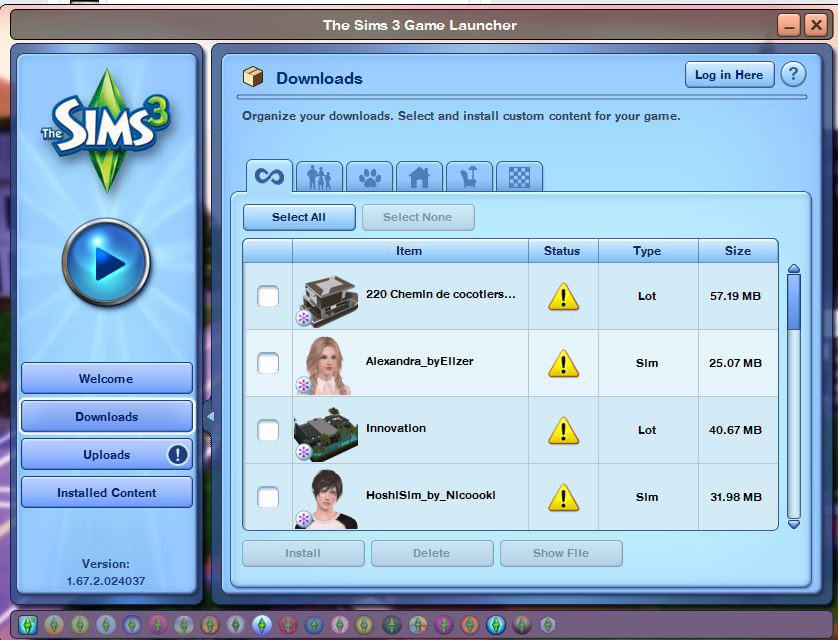This screenshot has height=640, width=838.
Task: Check the box for Alexandra_byElizer
Action: tap(268, 363)
